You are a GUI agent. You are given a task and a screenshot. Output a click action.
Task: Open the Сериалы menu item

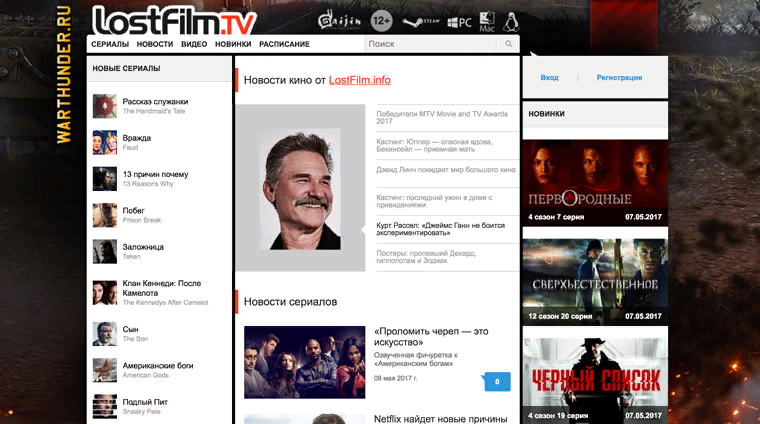pyautogui.click(x=110, y=44)
